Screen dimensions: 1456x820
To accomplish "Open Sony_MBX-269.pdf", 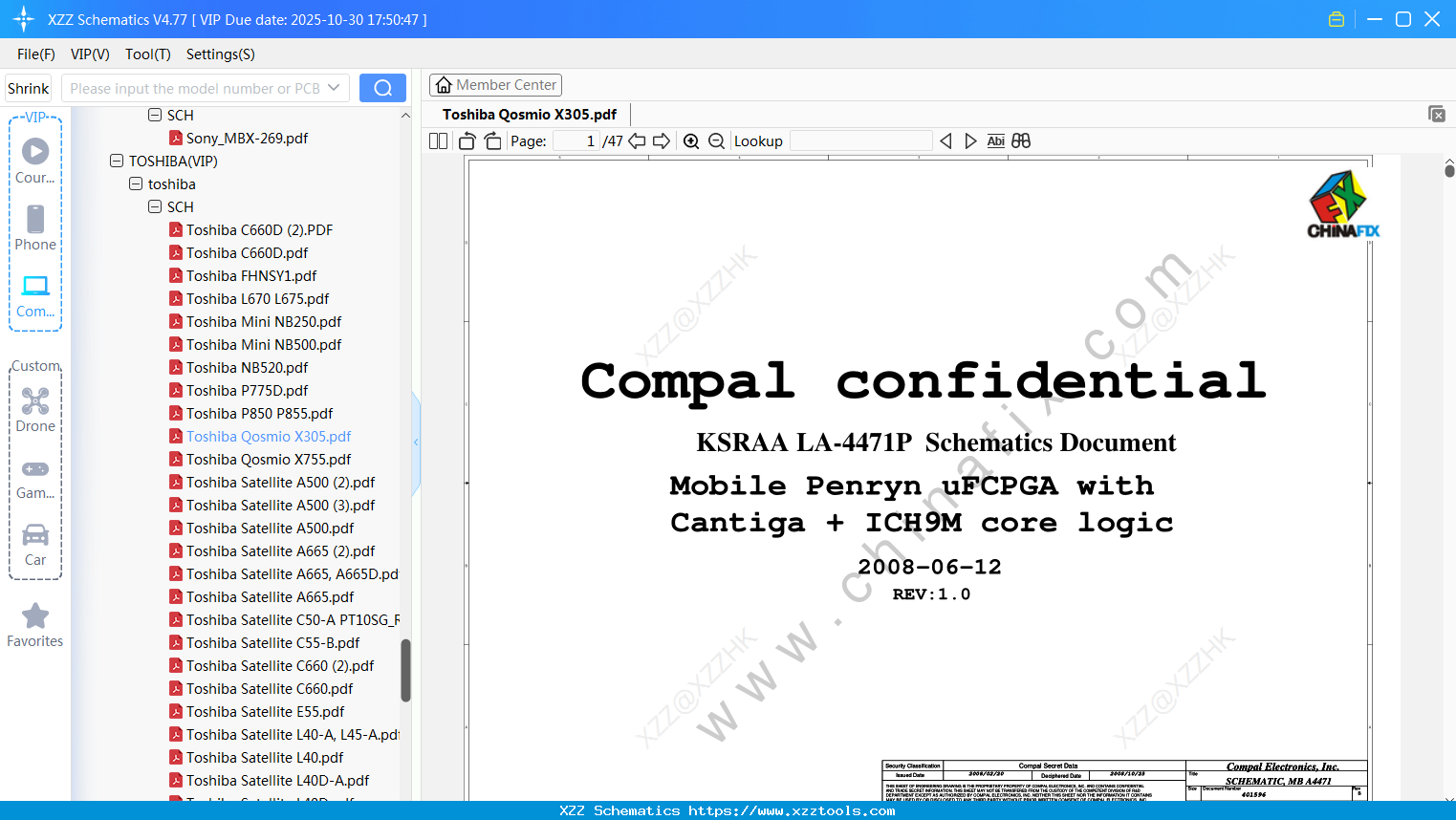I will click(247, 139).
